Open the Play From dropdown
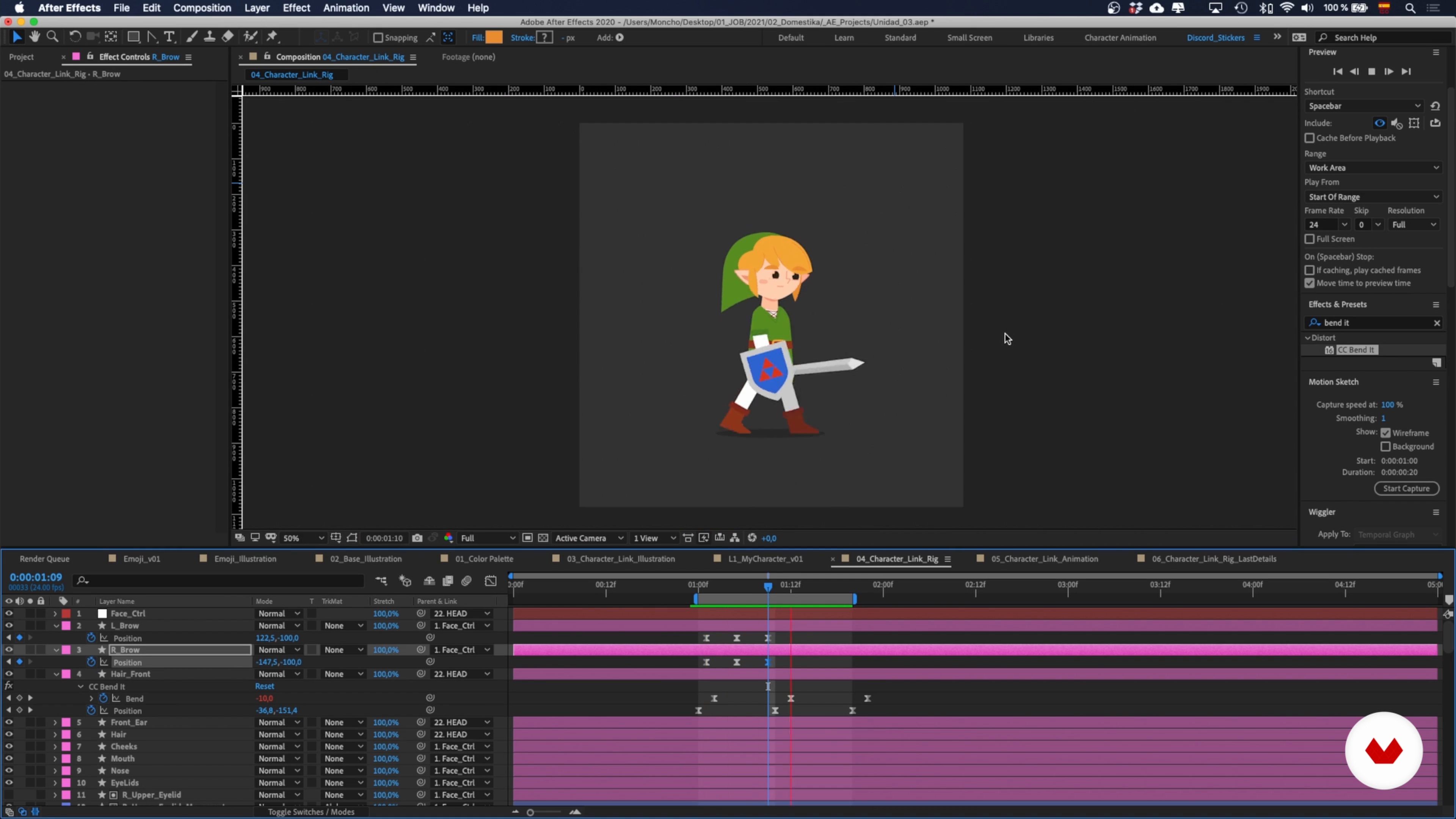1456x819 pixels. click(1373, 197)
